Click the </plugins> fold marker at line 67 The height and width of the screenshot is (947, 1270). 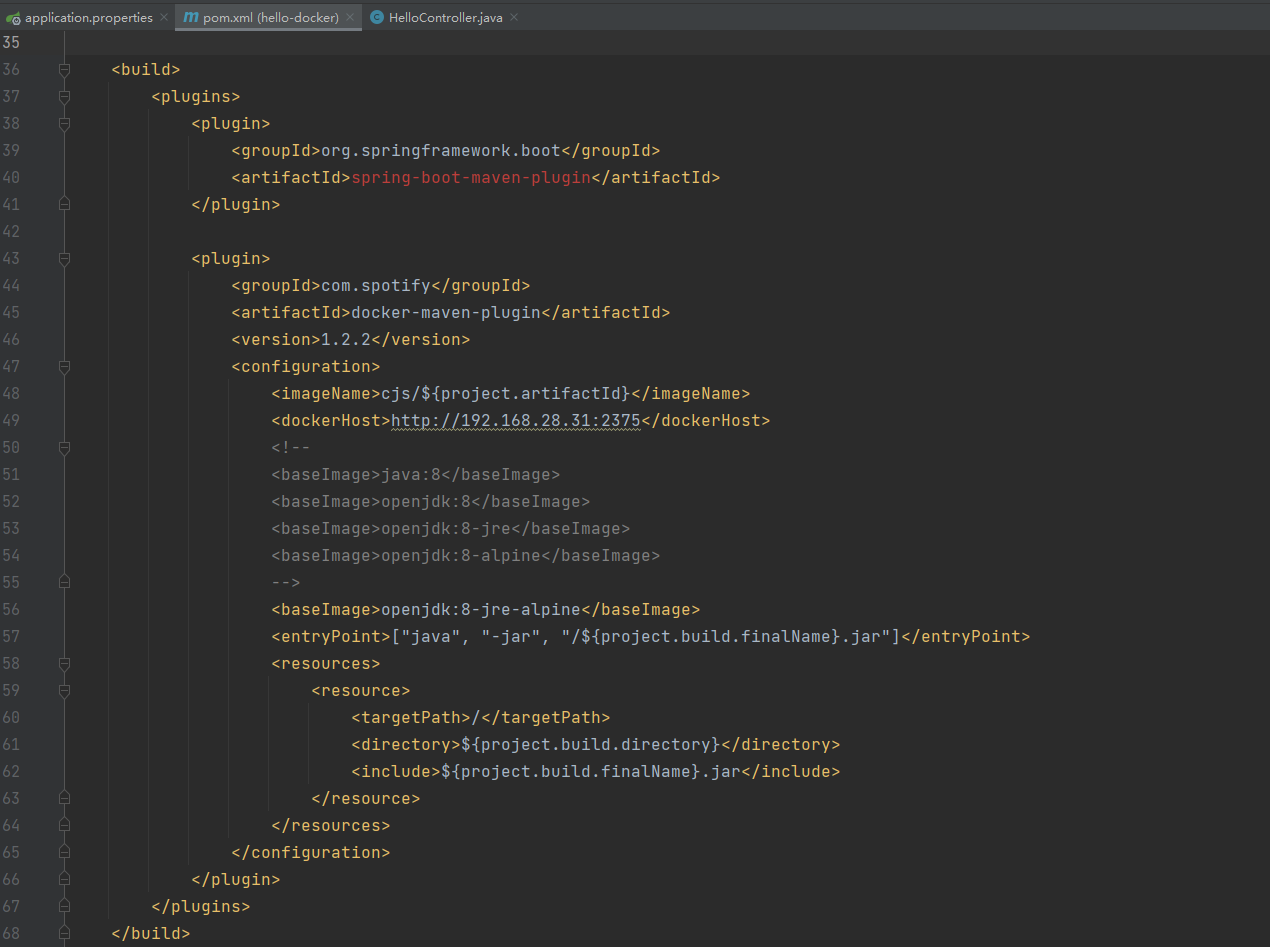(65, 907)
